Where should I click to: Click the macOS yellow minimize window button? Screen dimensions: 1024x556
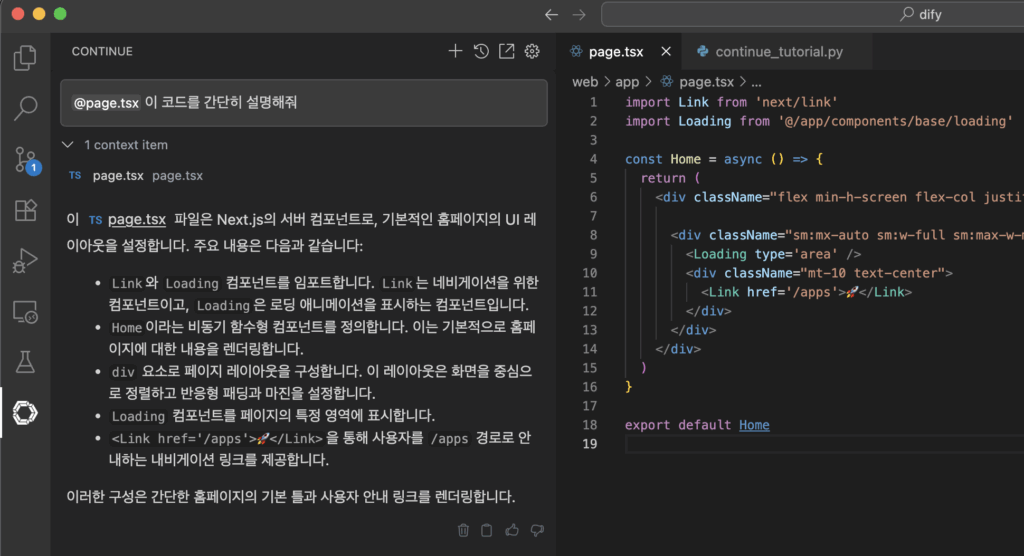pyautogui.click(x=39, y=14)
